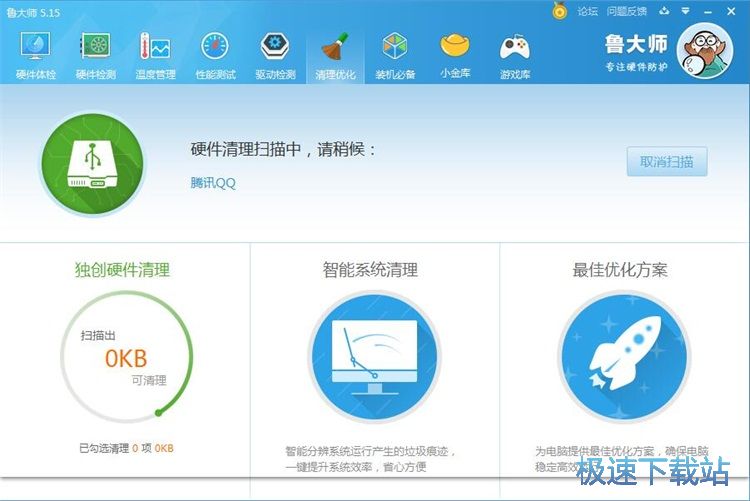
Task: Click the green USB drive scan icon
Action: pos(92,164)
